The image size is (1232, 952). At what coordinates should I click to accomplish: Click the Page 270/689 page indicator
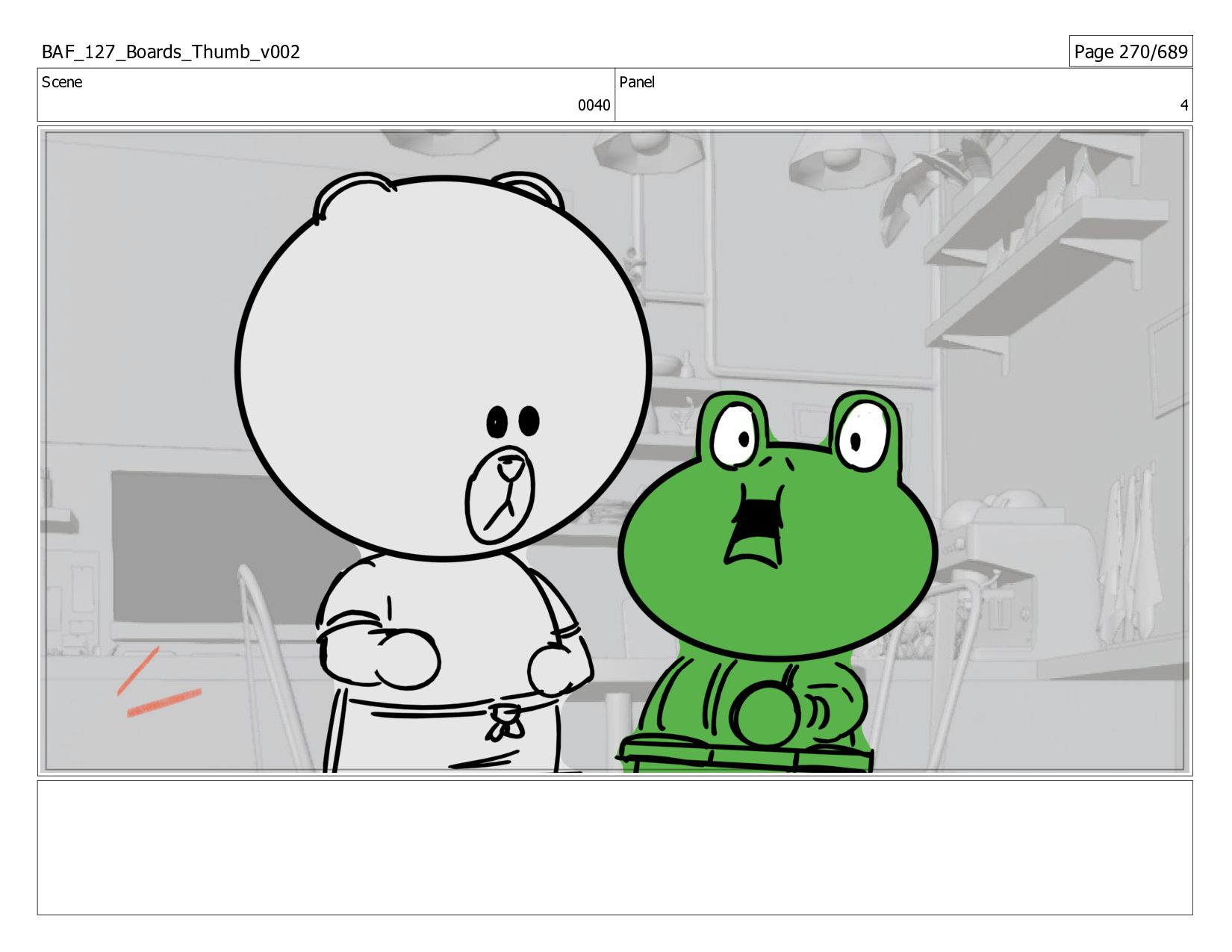1130,52
